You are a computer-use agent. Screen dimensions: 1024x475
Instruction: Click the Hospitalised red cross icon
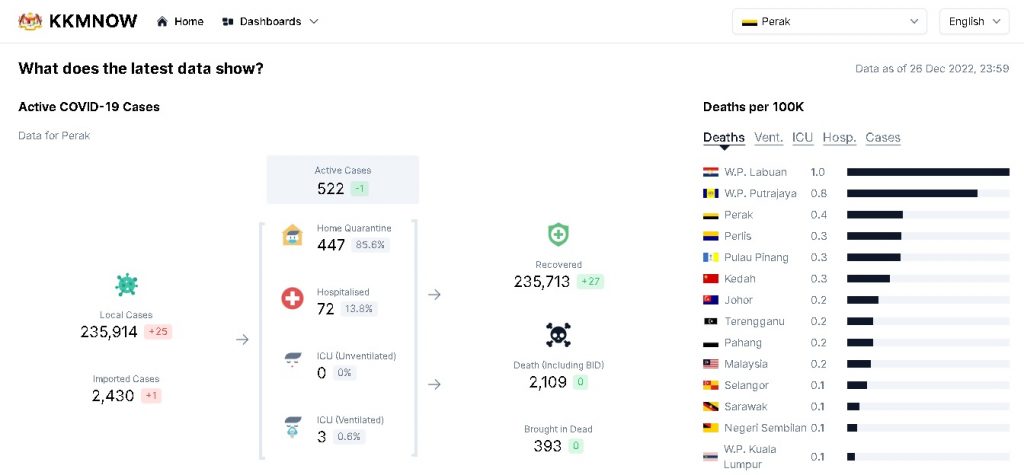(x=292, y=298)
